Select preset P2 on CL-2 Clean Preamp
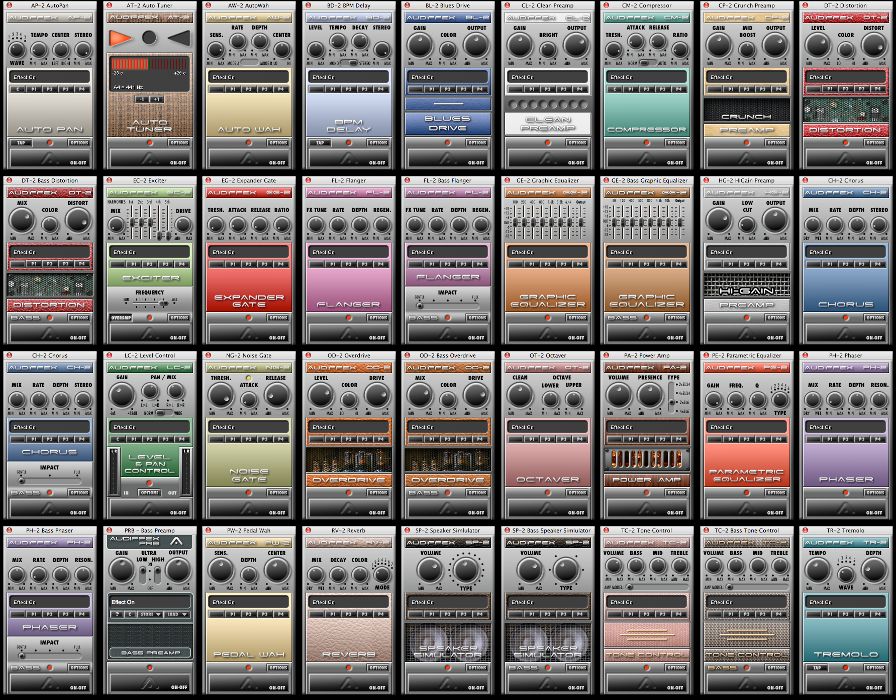 [x=547, y=90]
